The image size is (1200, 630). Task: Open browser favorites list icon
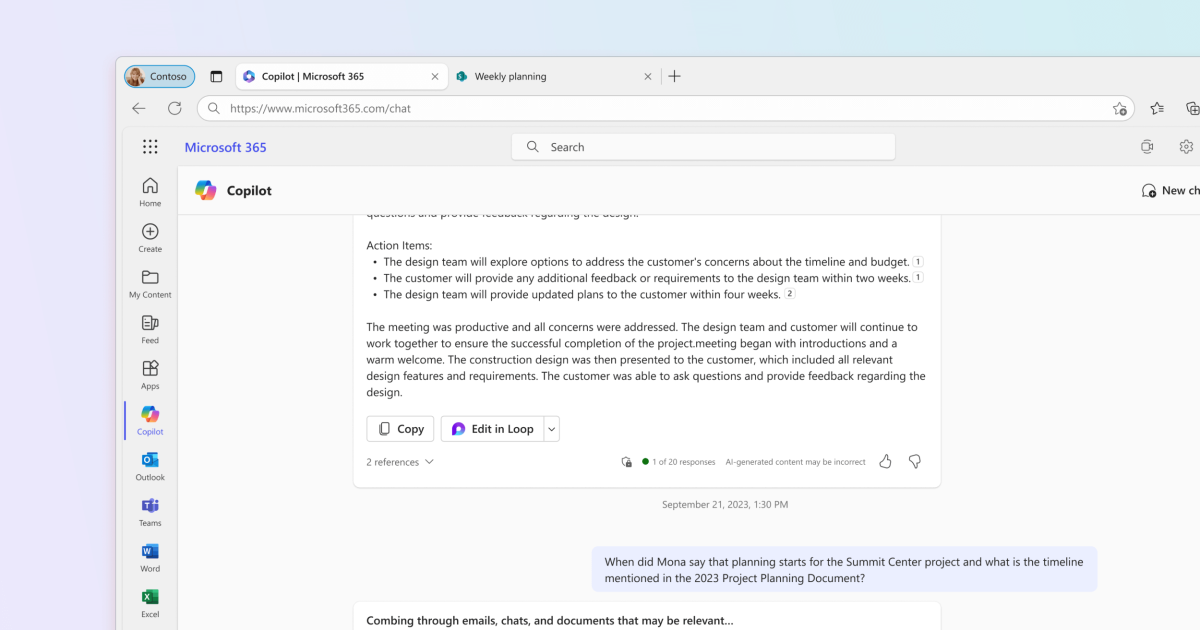point(1157,108)
